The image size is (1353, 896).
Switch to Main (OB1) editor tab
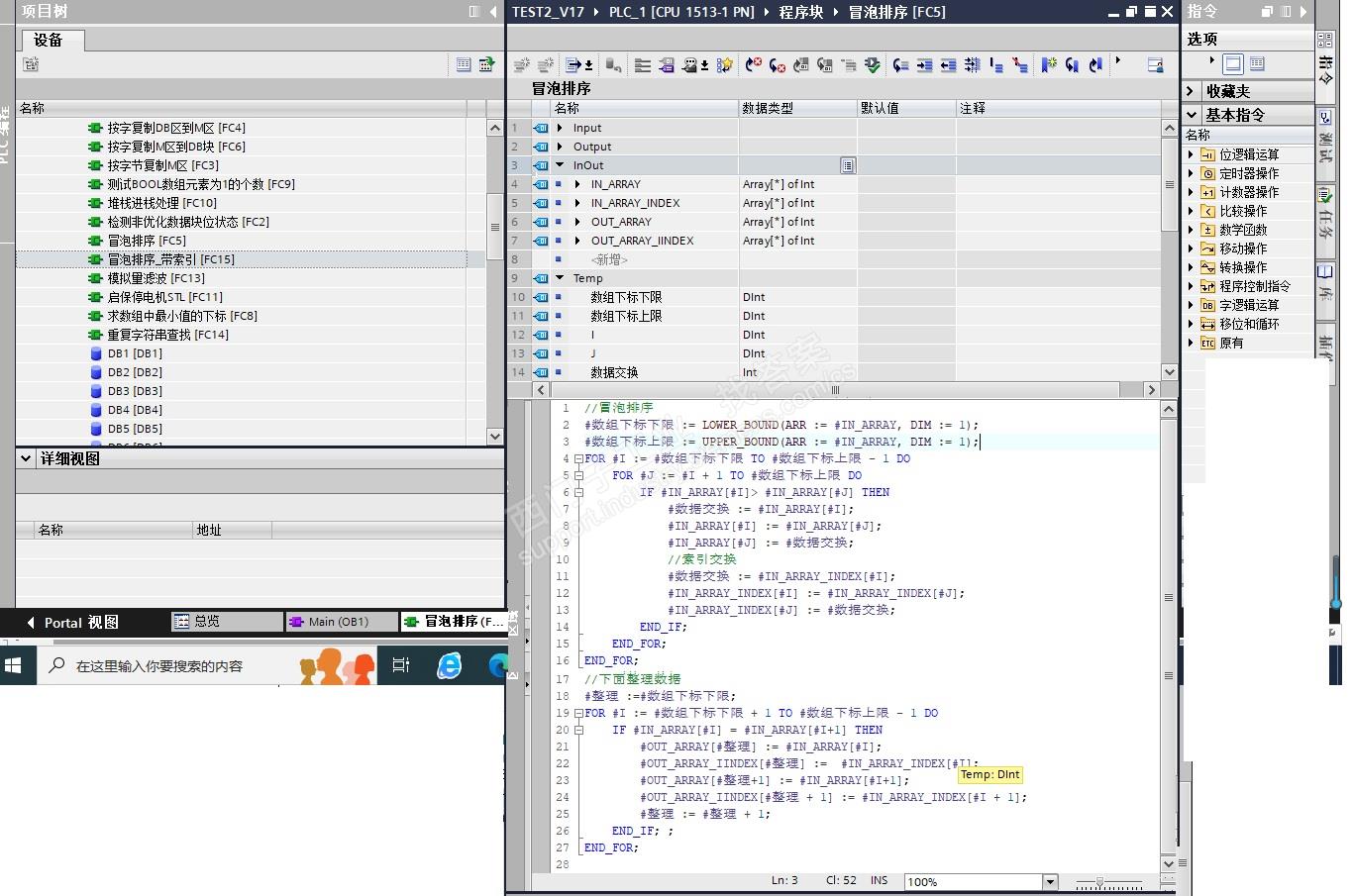pyautogui.click(x=338, y=622)
